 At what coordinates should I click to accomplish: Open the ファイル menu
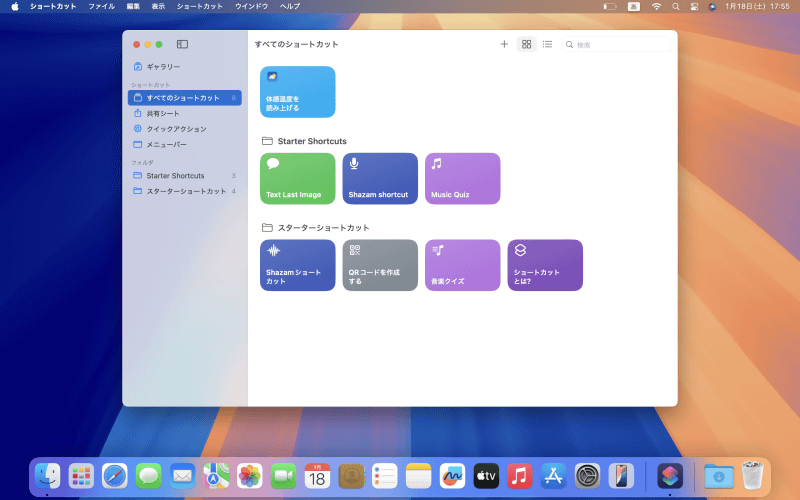point(102,6)
